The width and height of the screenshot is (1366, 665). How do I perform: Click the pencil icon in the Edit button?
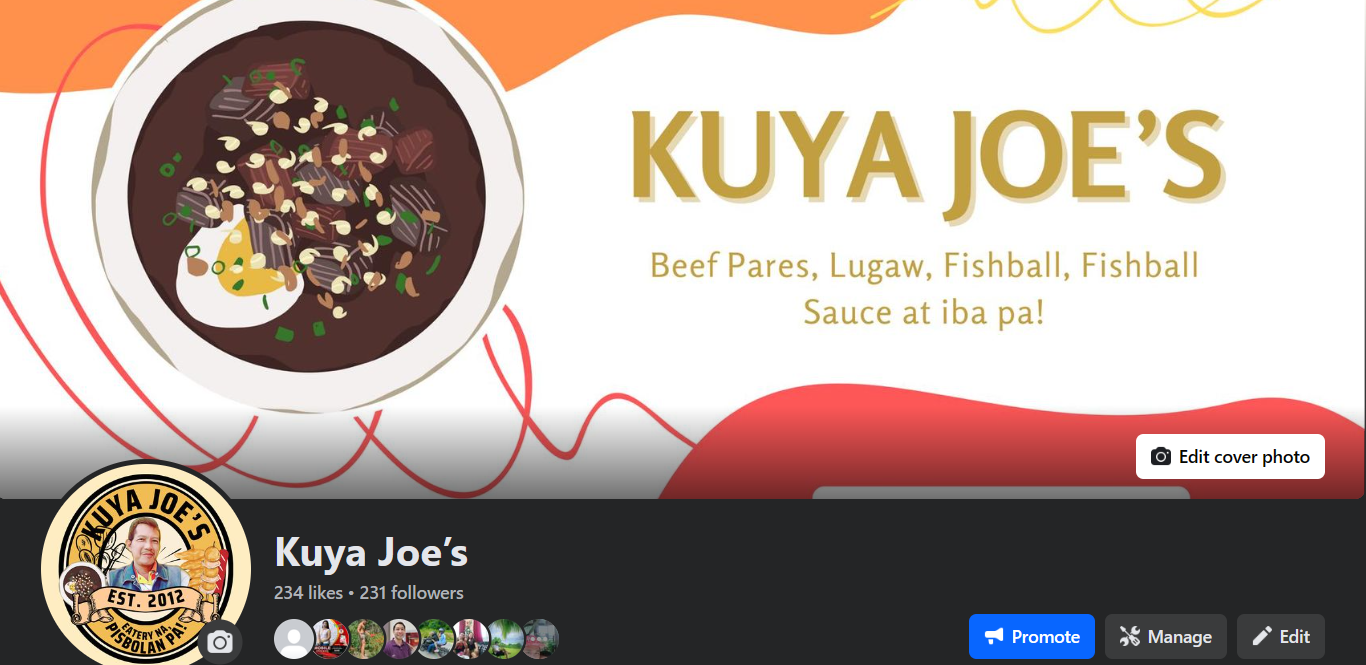tap(1262, 637)
